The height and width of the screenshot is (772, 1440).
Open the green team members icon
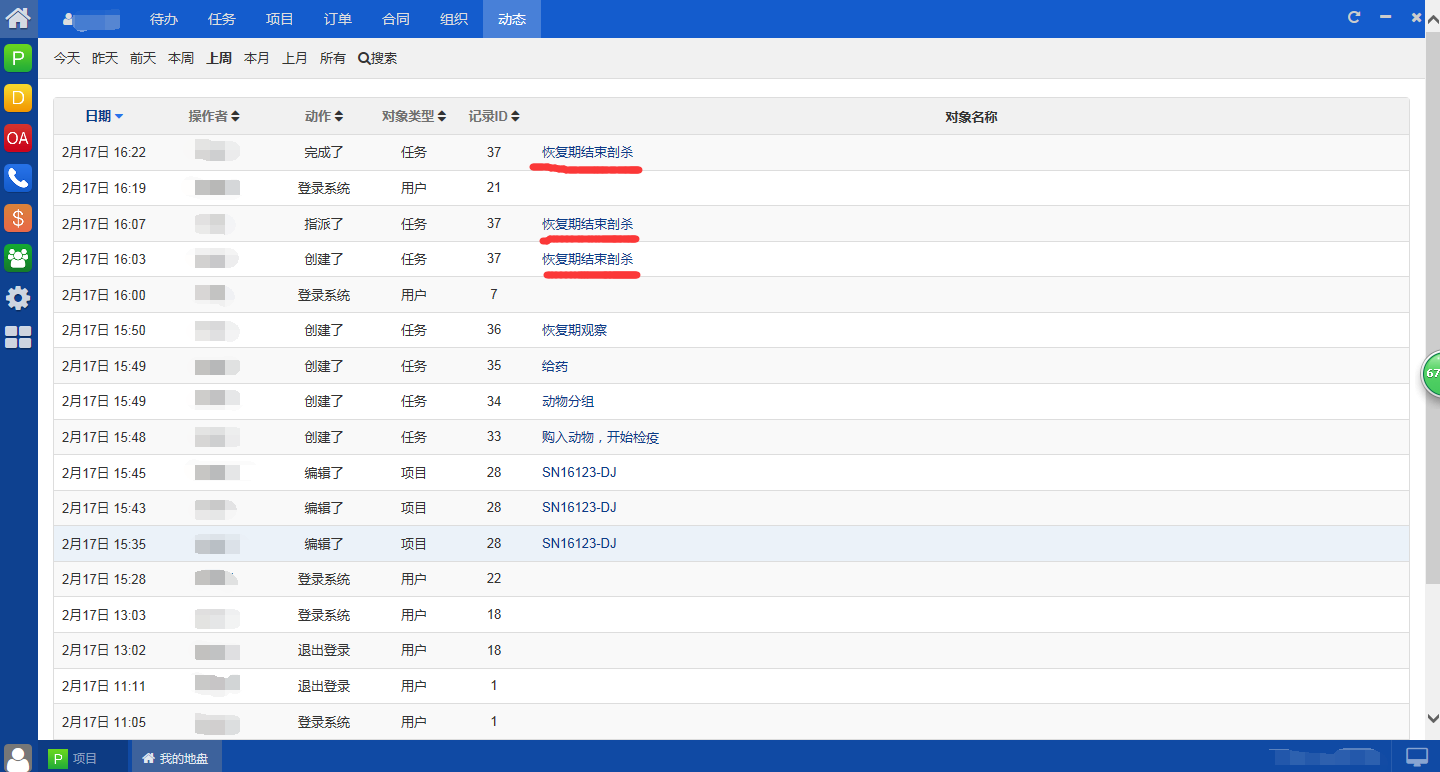18,258
